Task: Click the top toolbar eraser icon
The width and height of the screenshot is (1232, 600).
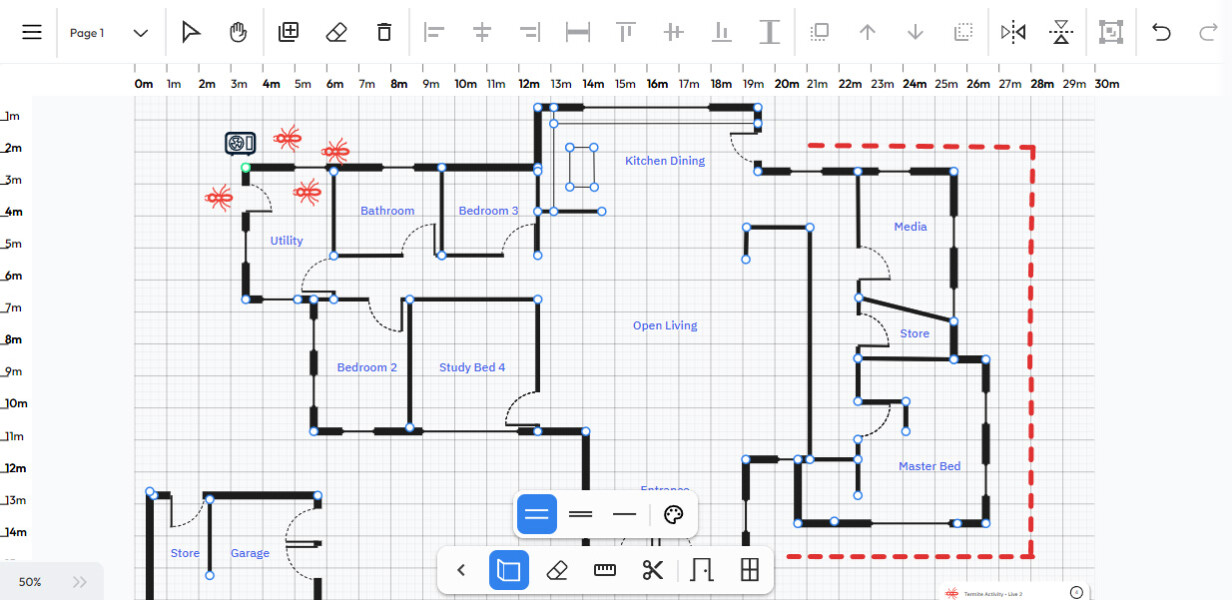Action: pyautogui.click(x=336, y=32)
